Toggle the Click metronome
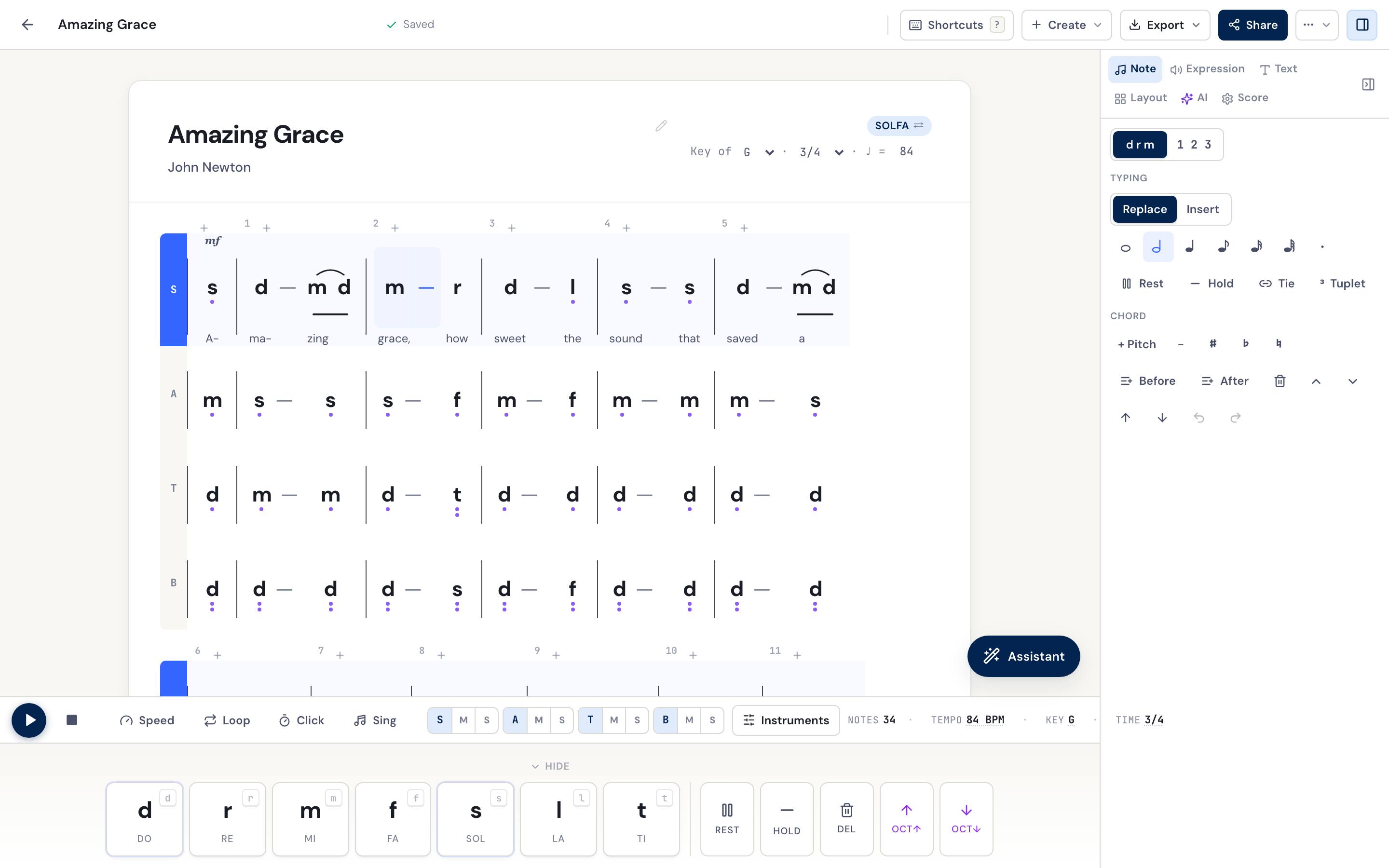1389x868 pixels. [x=301, y=720]
